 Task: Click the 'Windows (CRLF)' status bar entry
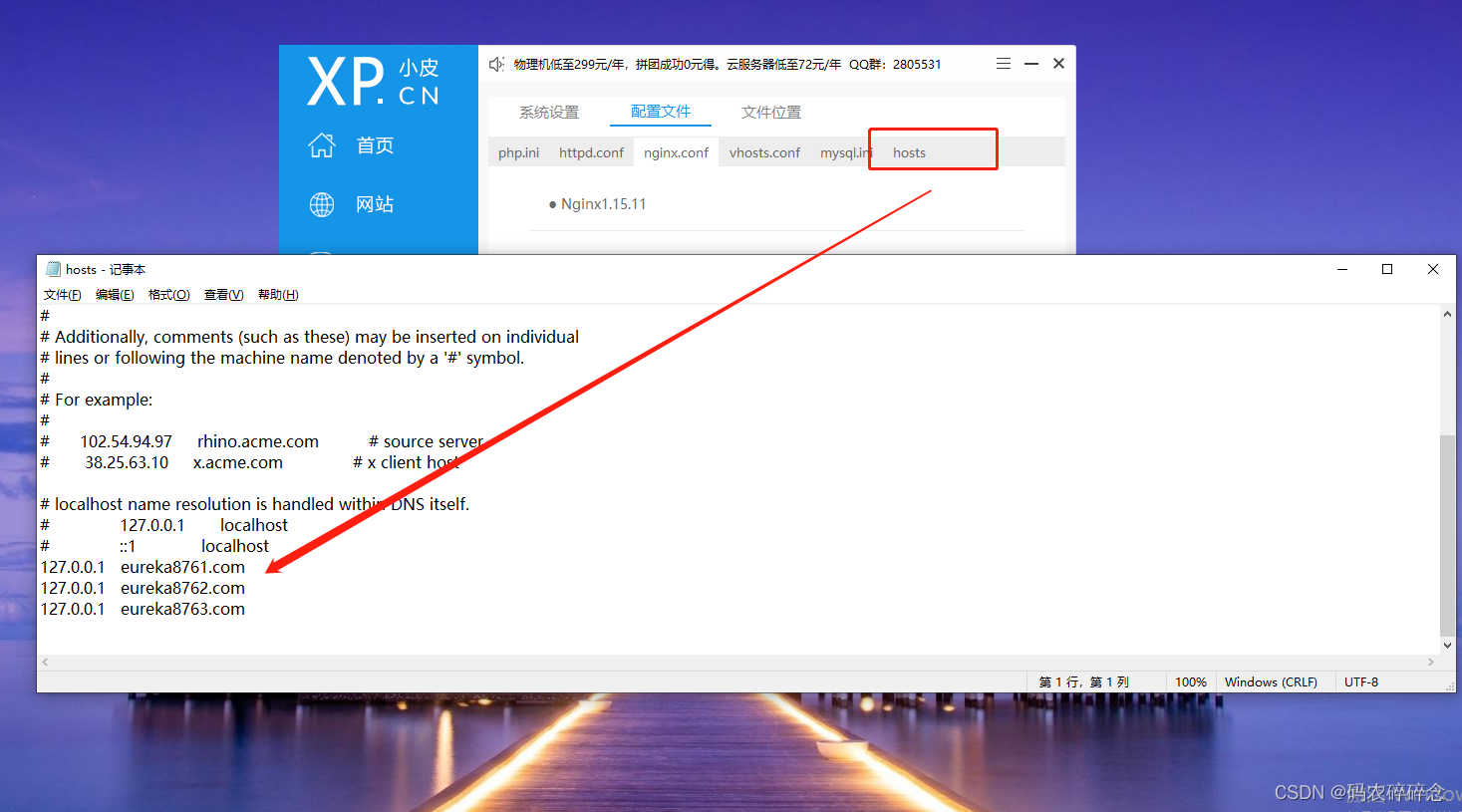click(1271, 682)
